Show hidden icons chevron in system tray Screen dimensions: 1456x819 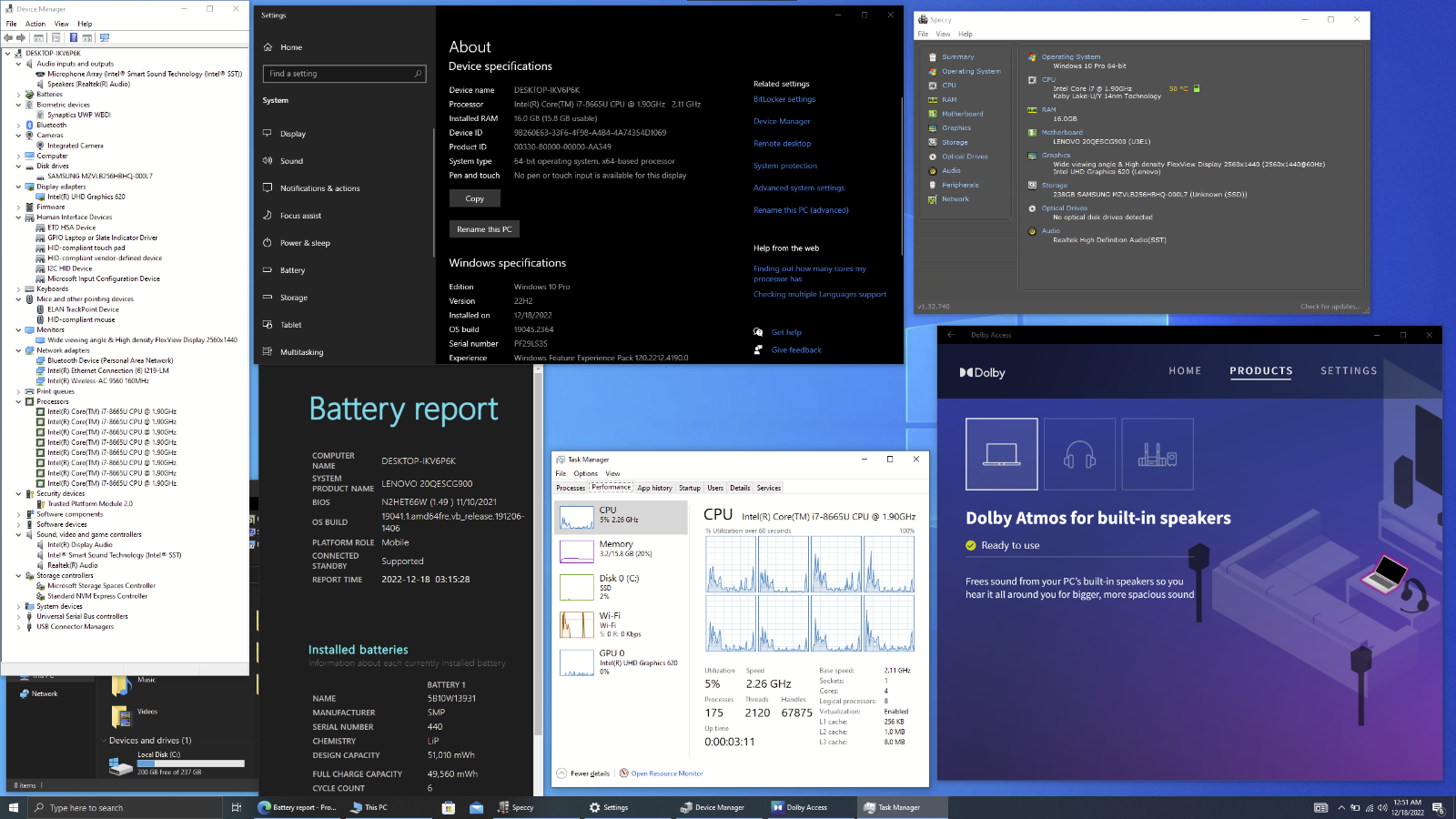coord(1340,807)
